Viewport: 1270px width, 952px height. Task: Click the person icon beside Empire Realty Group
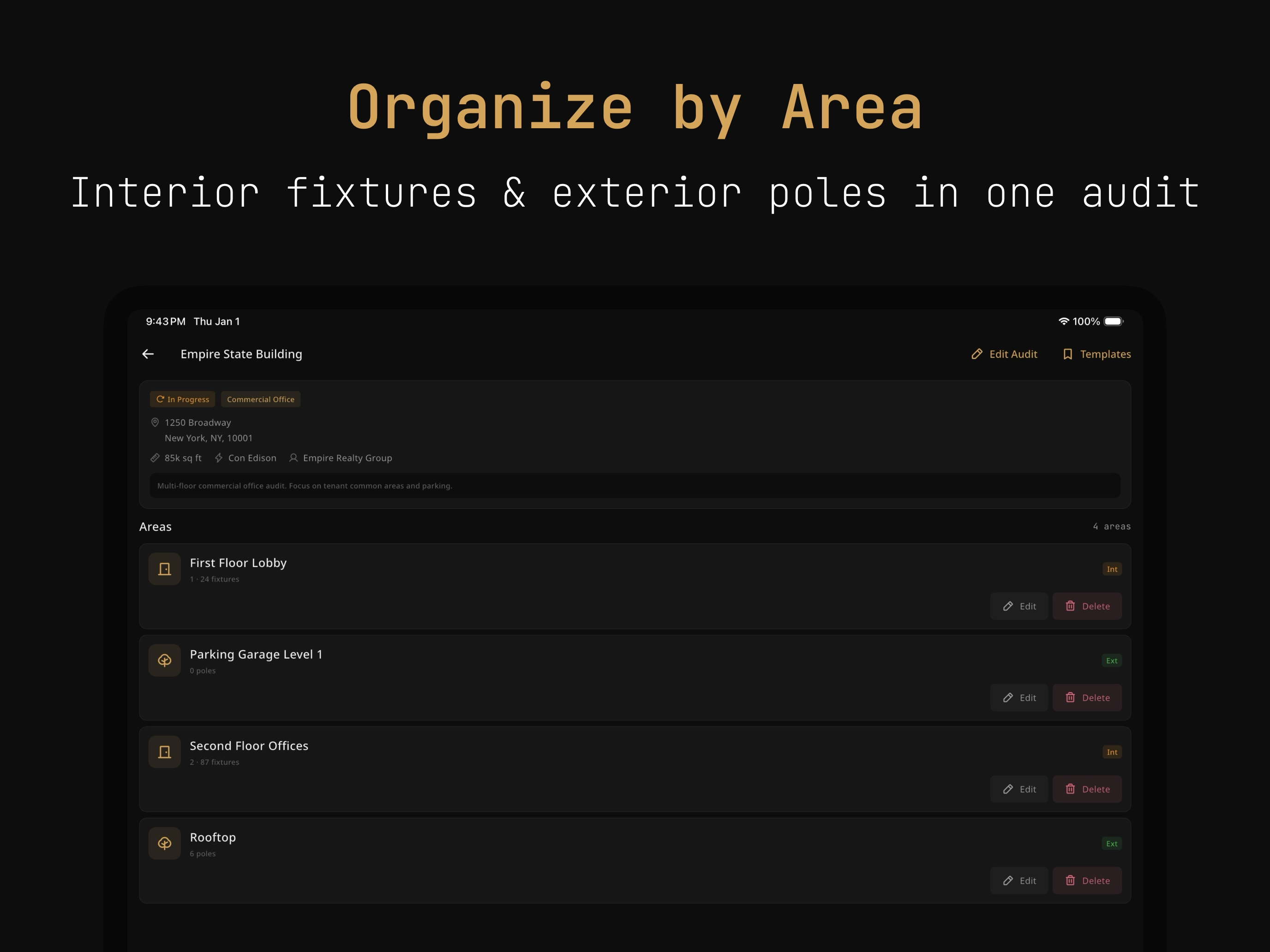click(x=294, y=458)
